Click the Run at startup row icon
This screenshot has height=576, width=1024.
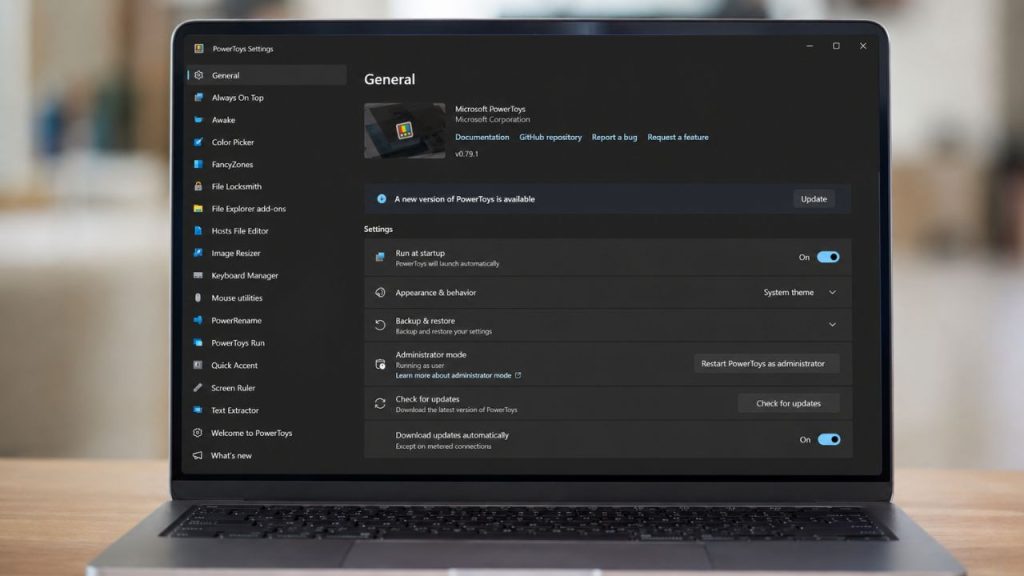pyautogui.click(x=380, y=257)
